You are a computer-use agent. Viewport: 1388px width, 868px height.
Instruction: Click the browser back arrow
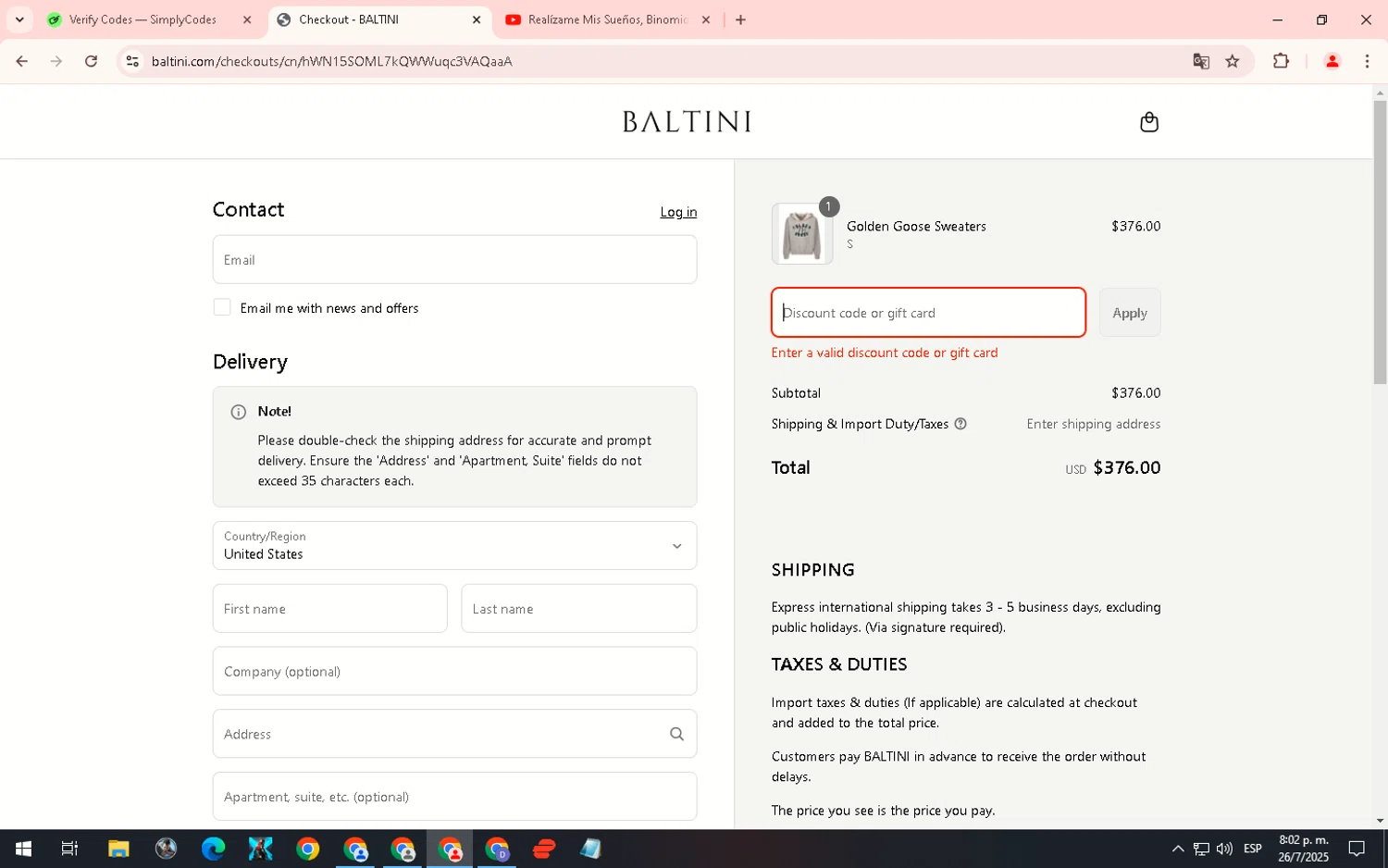(x=22, y=61)
